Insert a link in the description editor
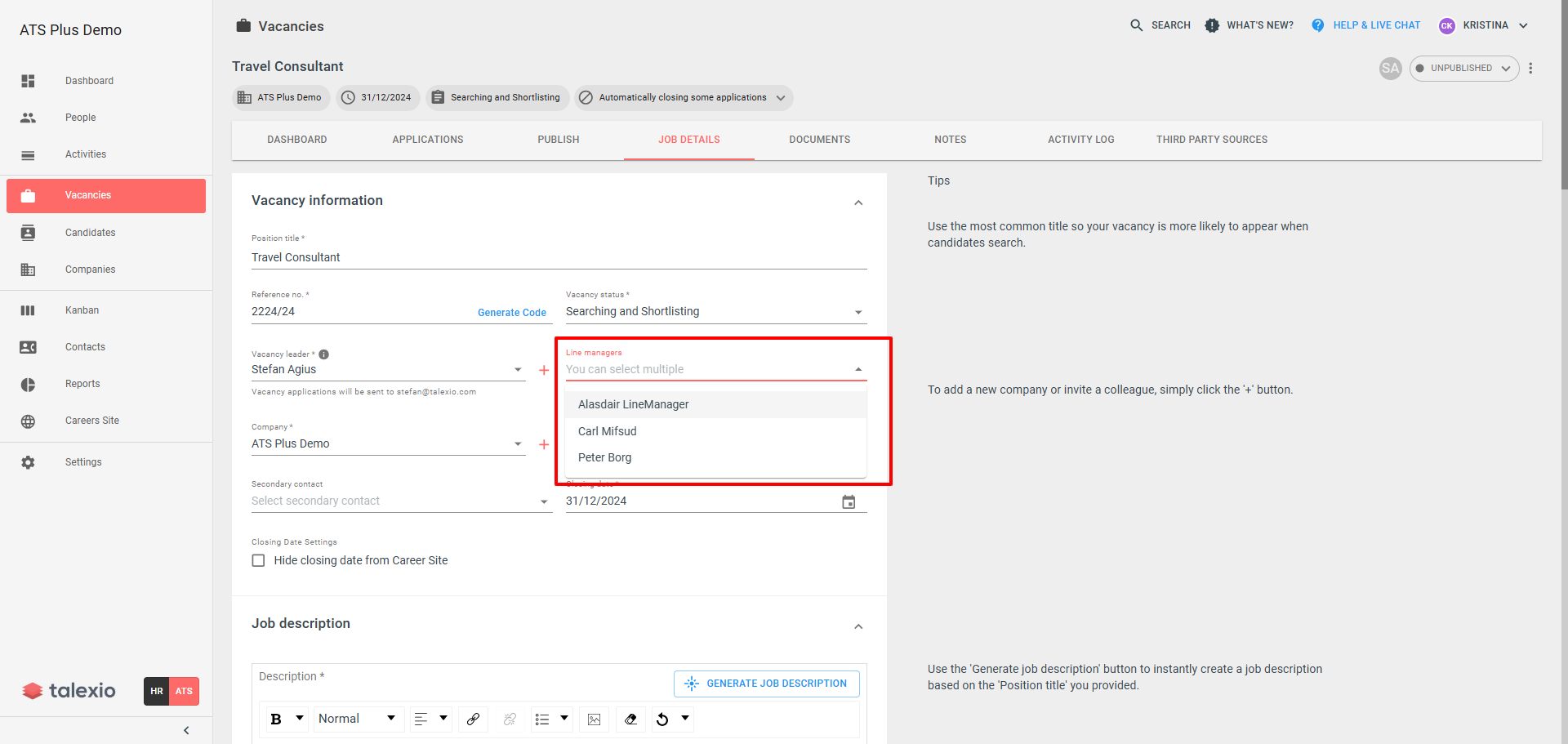The image size is (1568, 744). click(x=473, y=719)
